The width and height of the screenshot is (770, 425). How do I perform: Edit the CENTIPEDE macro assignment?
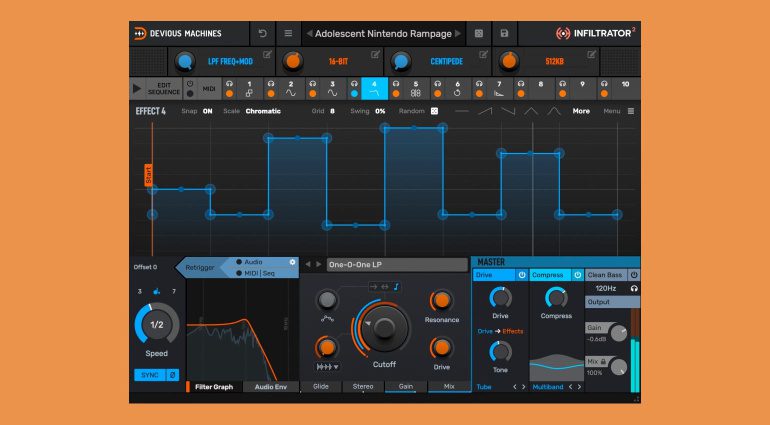coord(483,55)
